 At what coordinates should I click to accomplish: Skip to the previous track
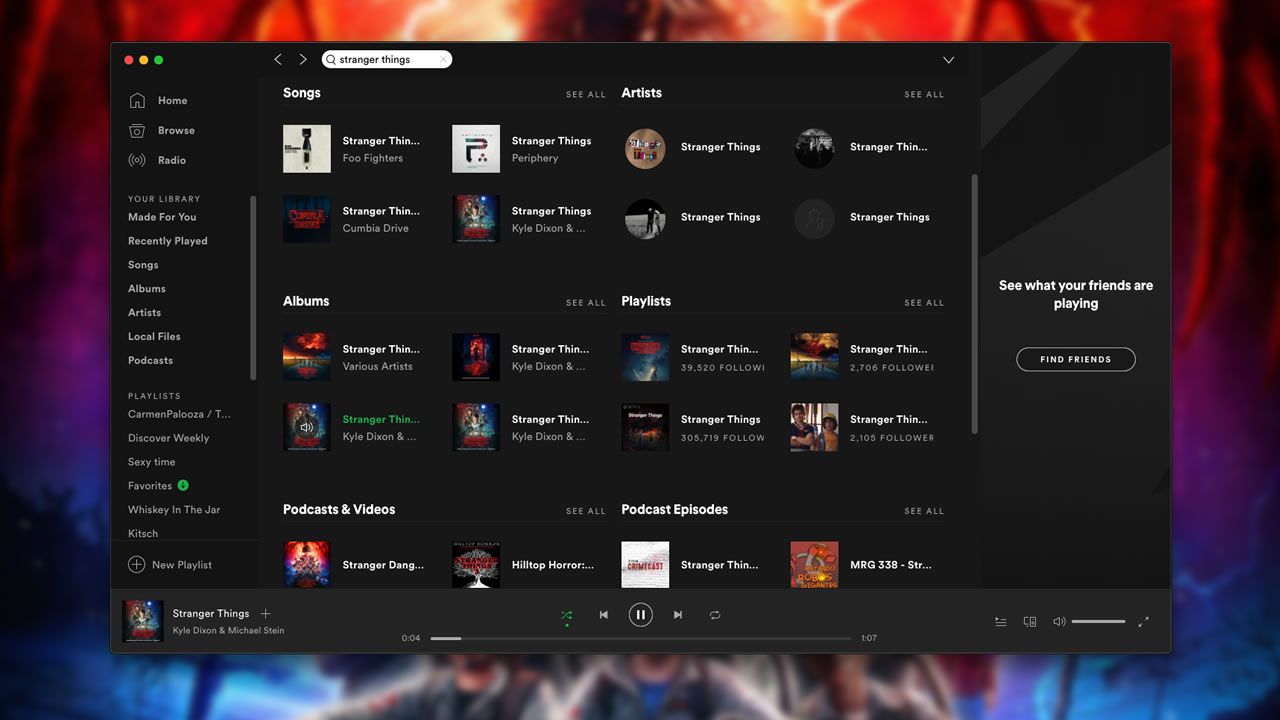point(603,615)
